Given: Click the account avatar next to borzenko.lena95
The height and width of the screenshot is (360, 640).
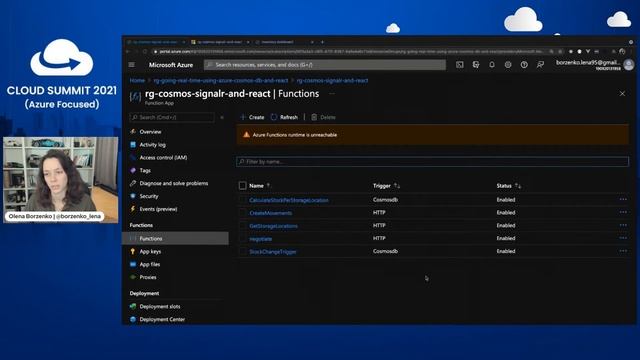Looking at the screenshot, I should coord(629,64).
